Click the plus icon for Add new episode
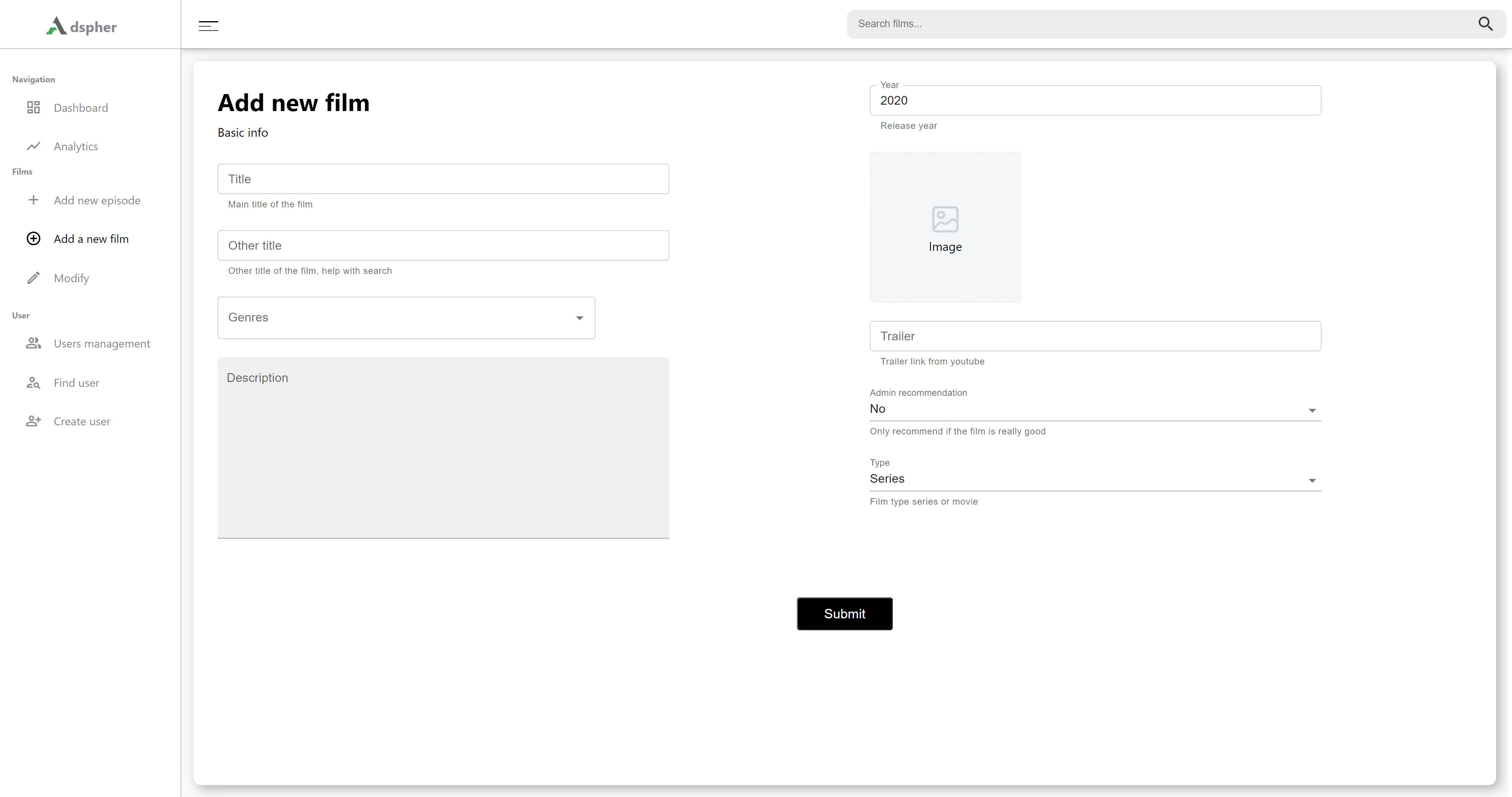Viewport: 1512px width, 797px height. point(34,200)
